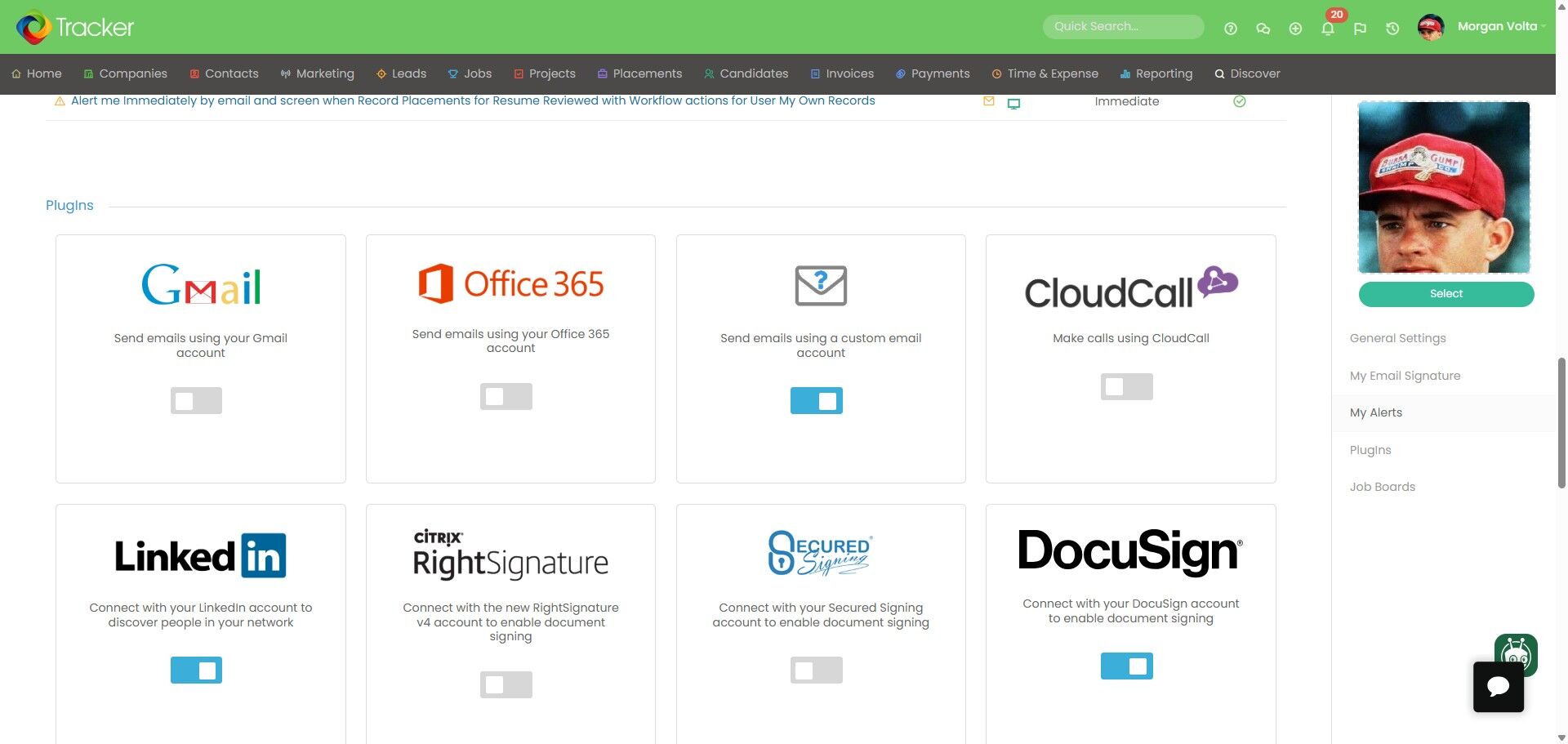Click the green robot assistant icon
1568x744 pixels.
1517,650
